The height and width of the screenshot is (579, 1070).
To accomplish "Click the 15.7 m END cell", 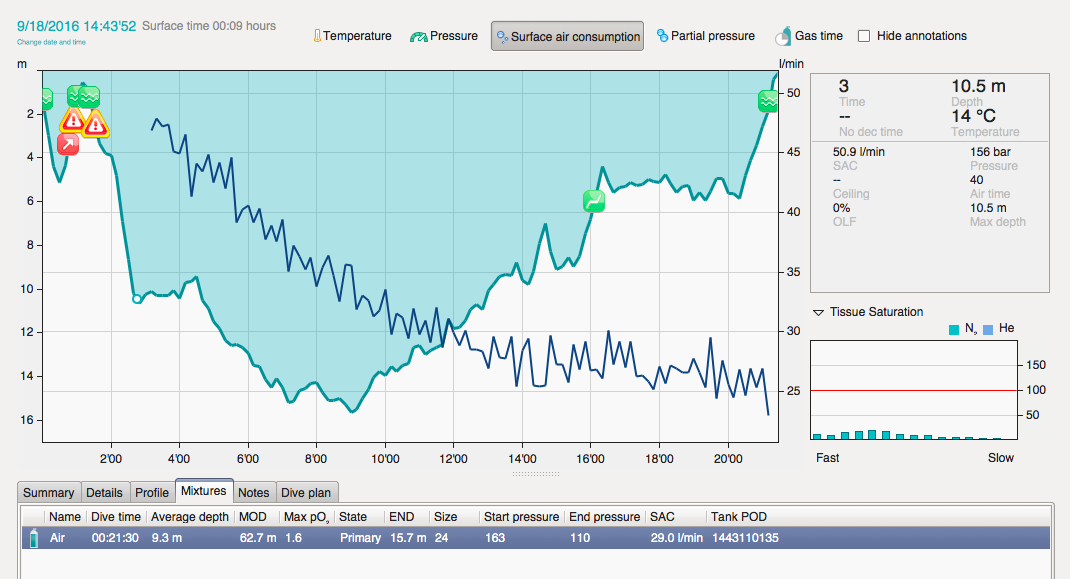I will [408, 538].
